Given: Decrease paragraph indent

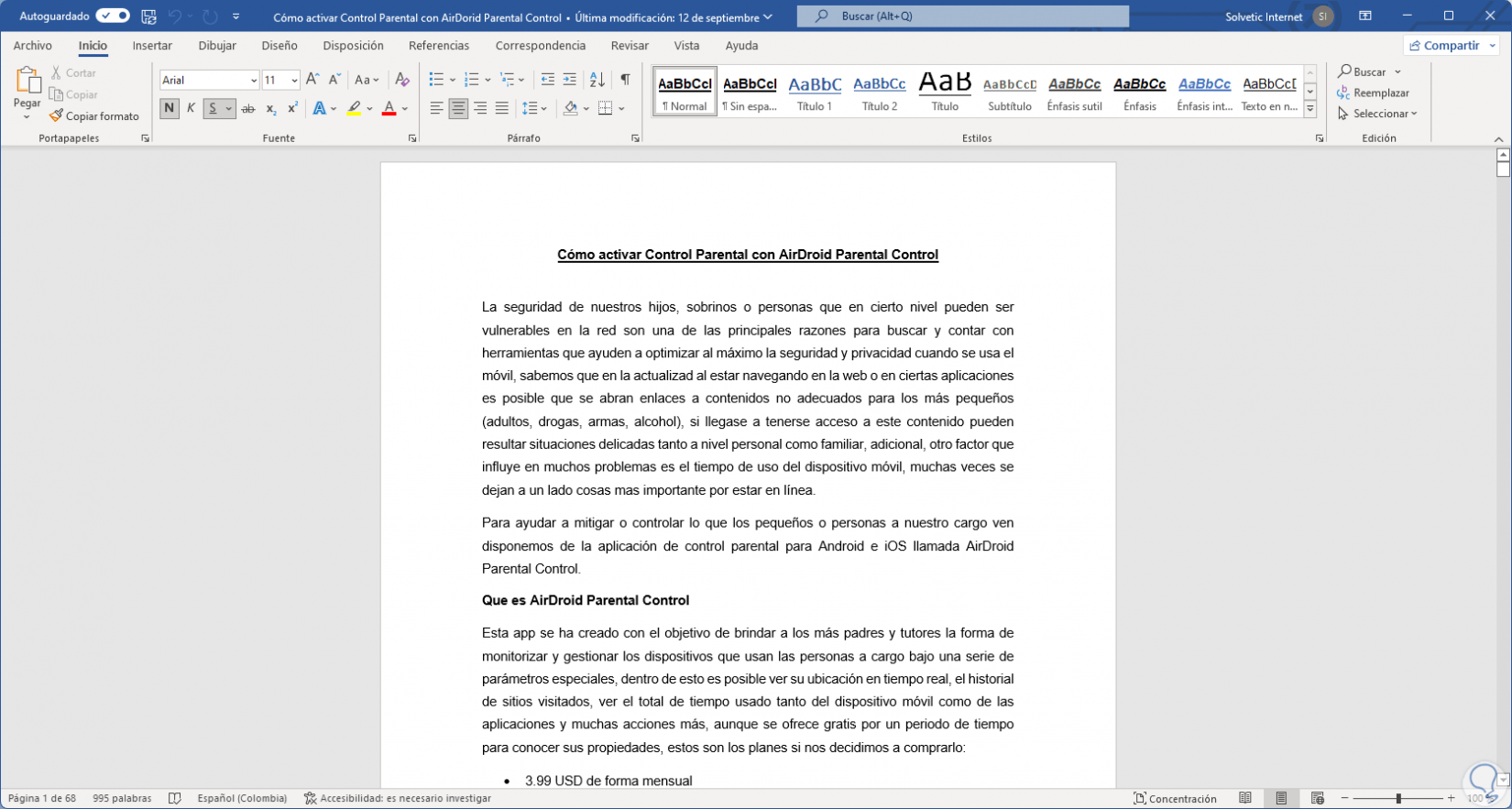Looking at the screenshot, I should 548,80.
